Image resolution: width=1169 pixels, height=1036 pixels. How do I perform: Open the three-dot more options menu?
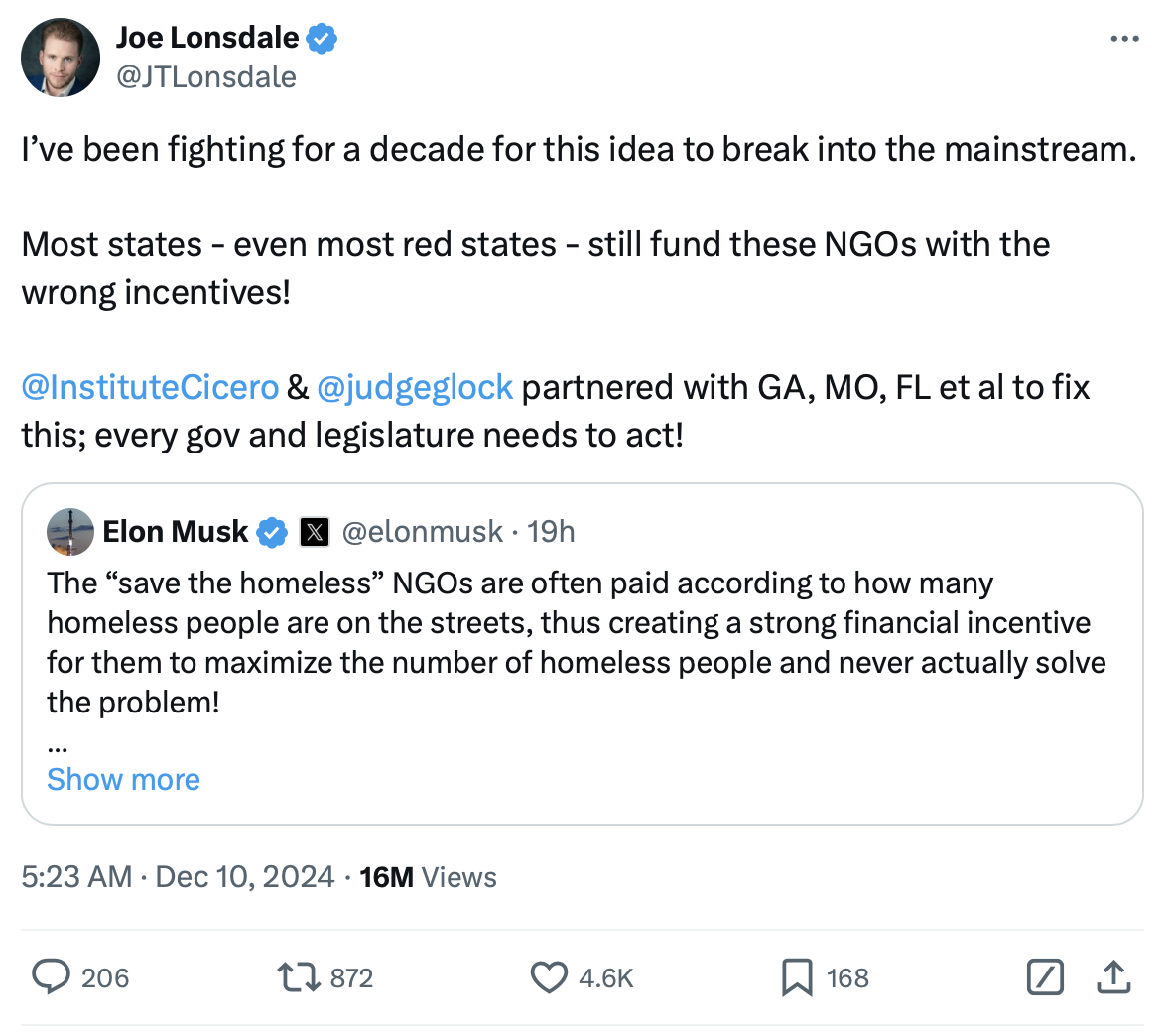click(1124, 39)
